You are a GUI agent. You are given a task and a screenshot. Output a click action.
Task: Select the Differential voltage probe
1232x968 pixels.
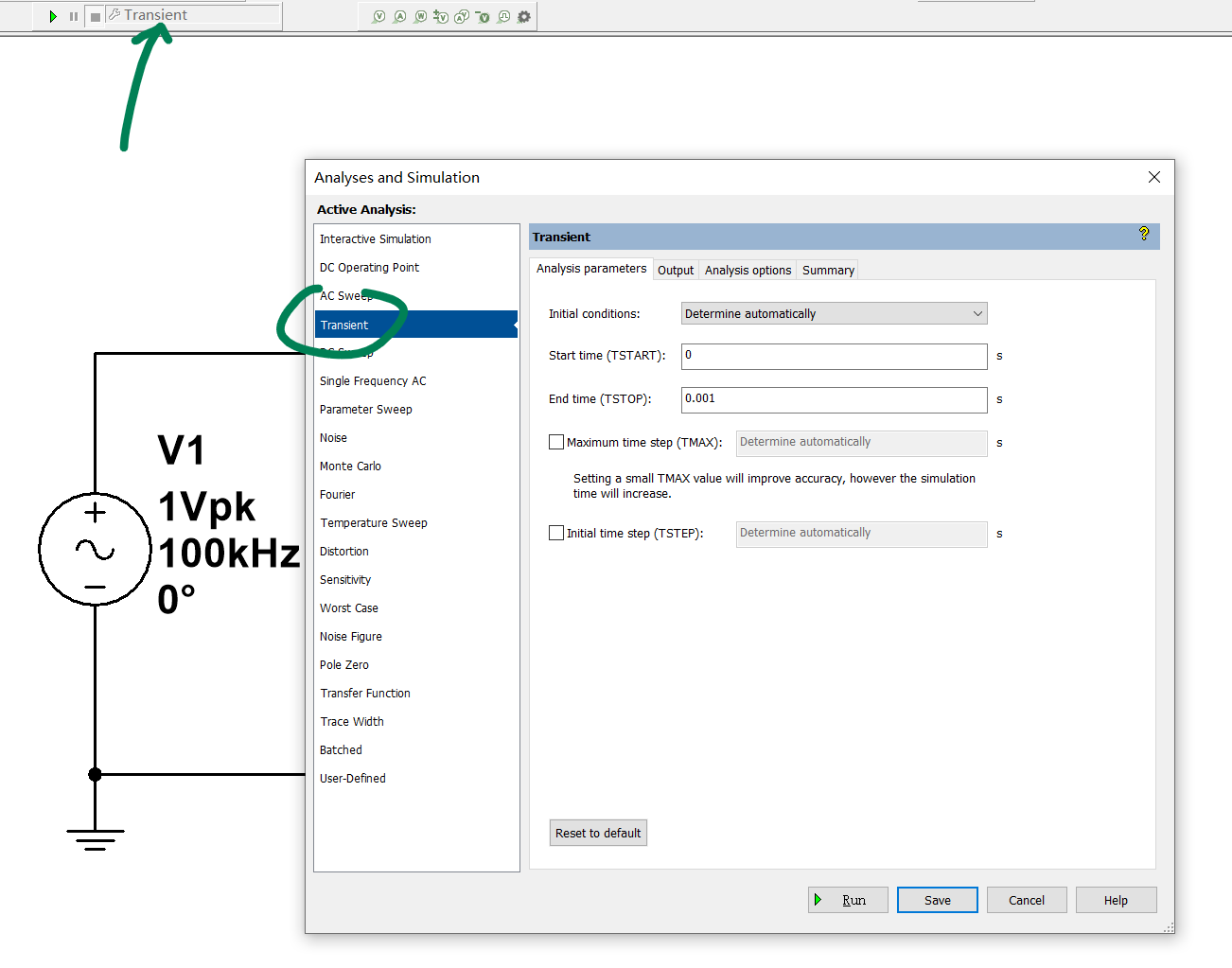pos(441,16)
